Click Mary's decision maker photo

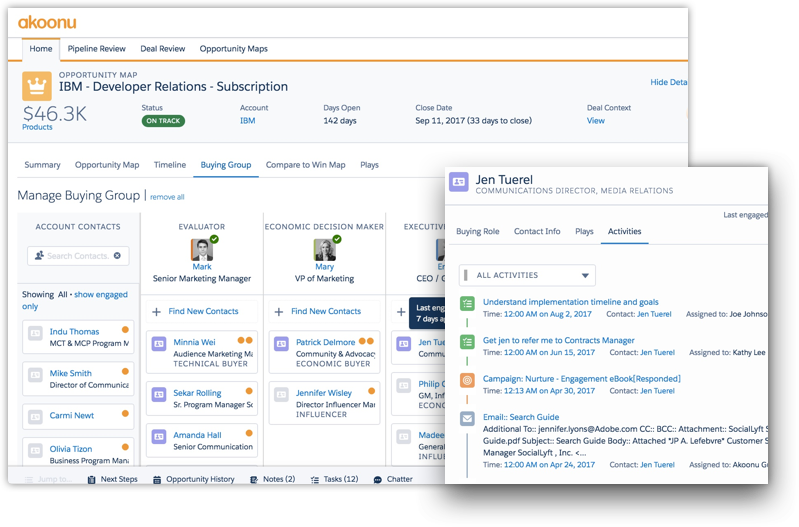pyautogui.click(x=325, y=250)
